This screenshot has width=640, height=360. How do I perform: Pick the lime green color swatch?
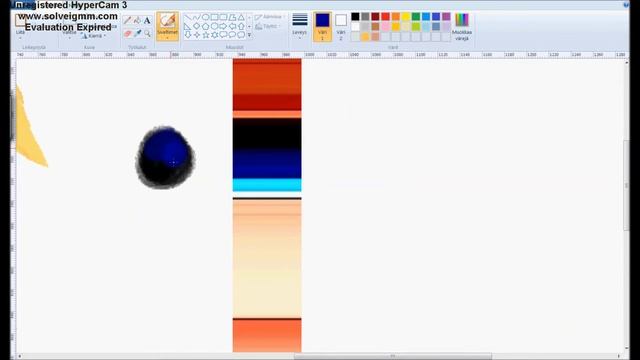point(416,27)
